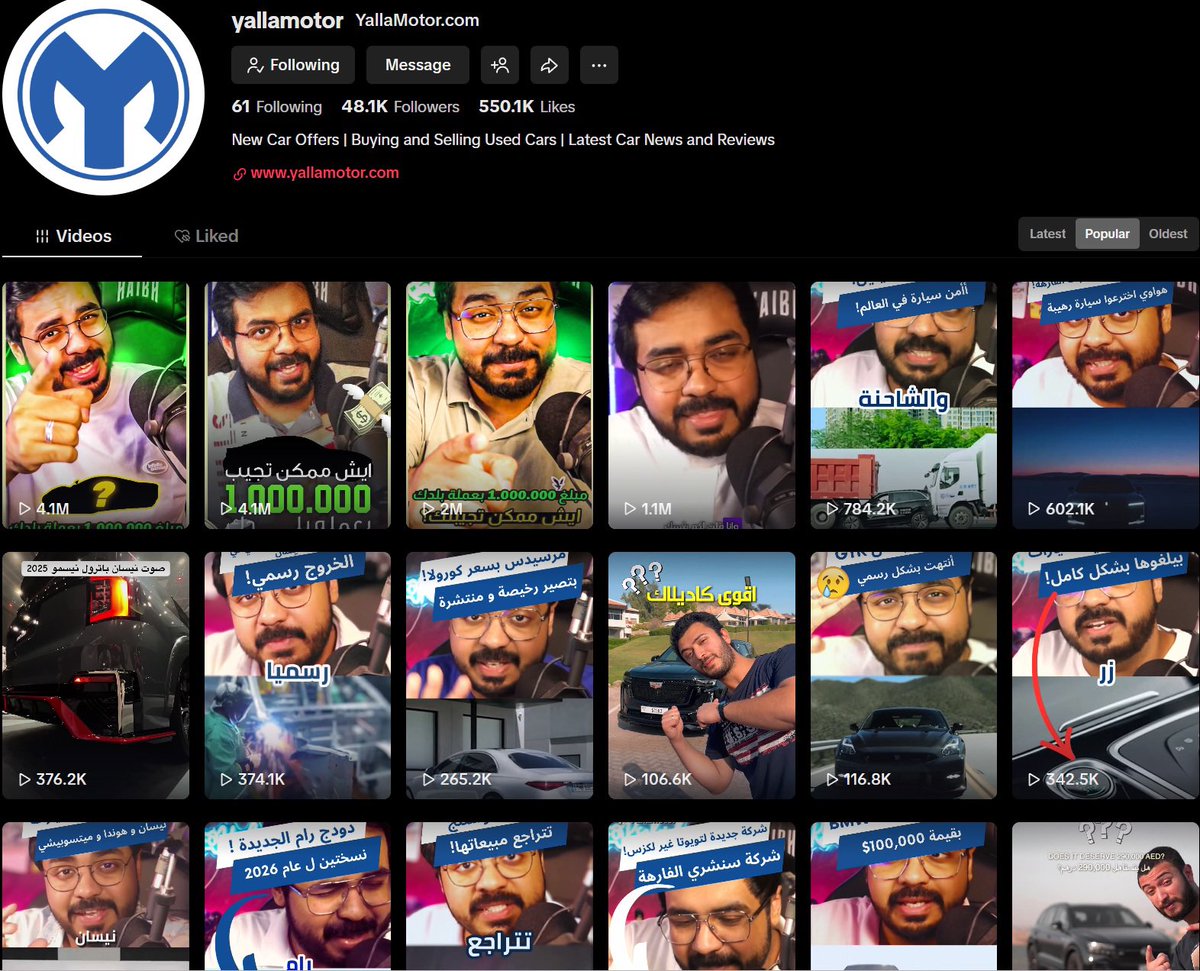Sort videos by Oldest
The width and height of the screenshot is (1200, 971).
[x=1168, y=234]
